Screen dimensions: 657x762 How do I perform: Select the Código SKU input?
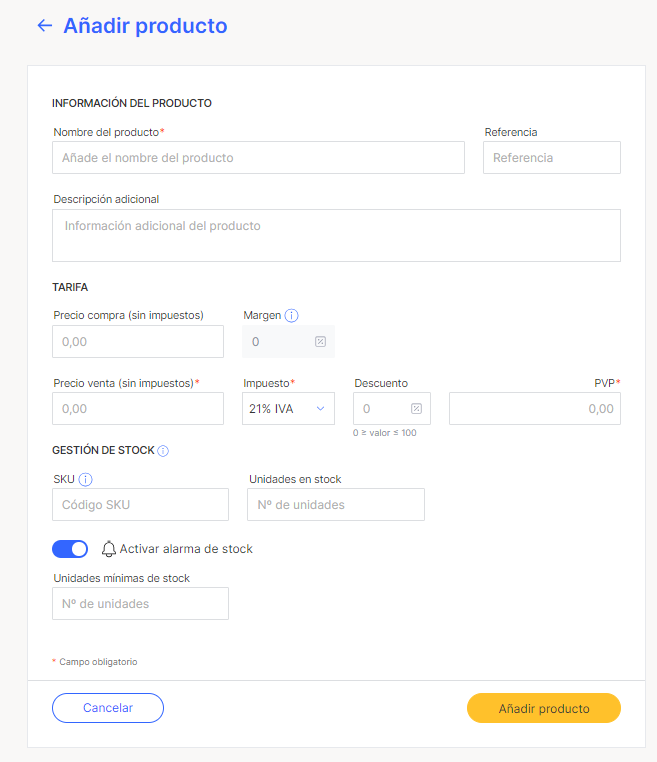[140, 504]
